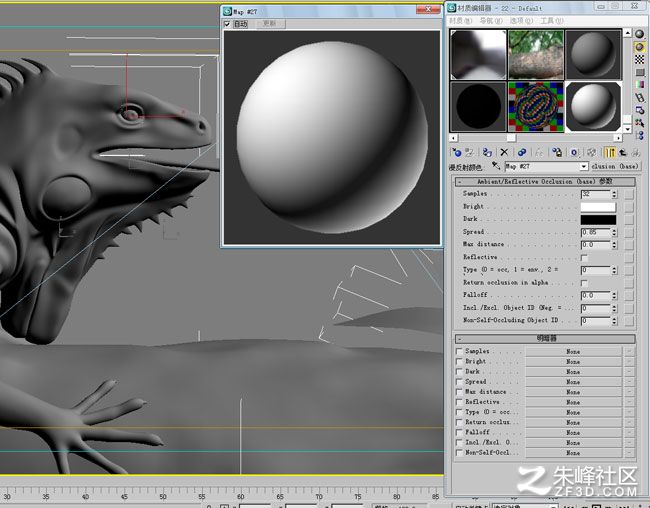Open Material Effects Channel zero icon
The width and height of the screenshot is (650, 508).
pos(574,152)
